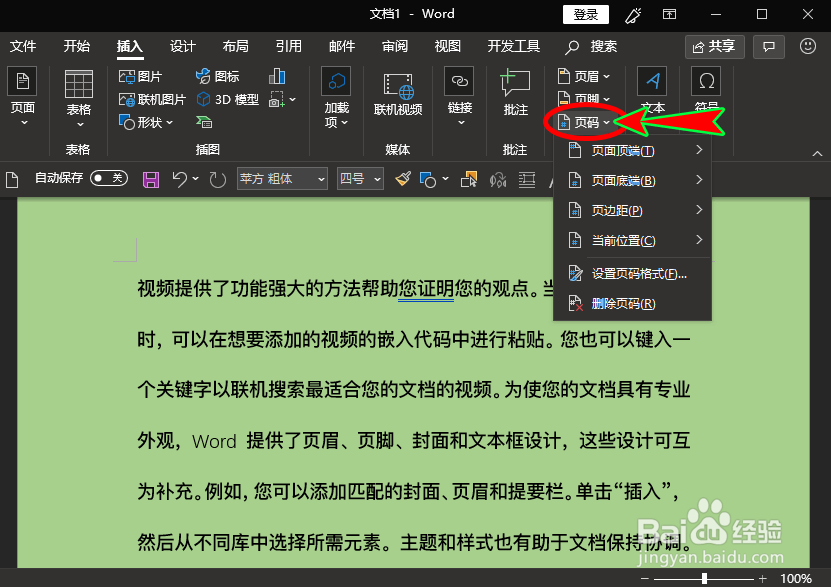Switch to the 视图 view tab

click(448, 47)
